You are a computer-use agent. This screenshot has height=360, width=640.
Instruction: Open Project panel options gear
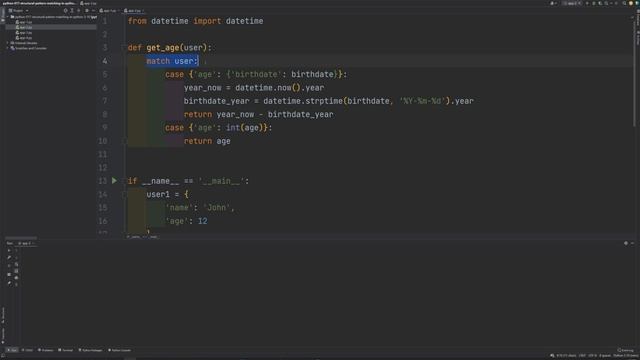tap(87, 11)
